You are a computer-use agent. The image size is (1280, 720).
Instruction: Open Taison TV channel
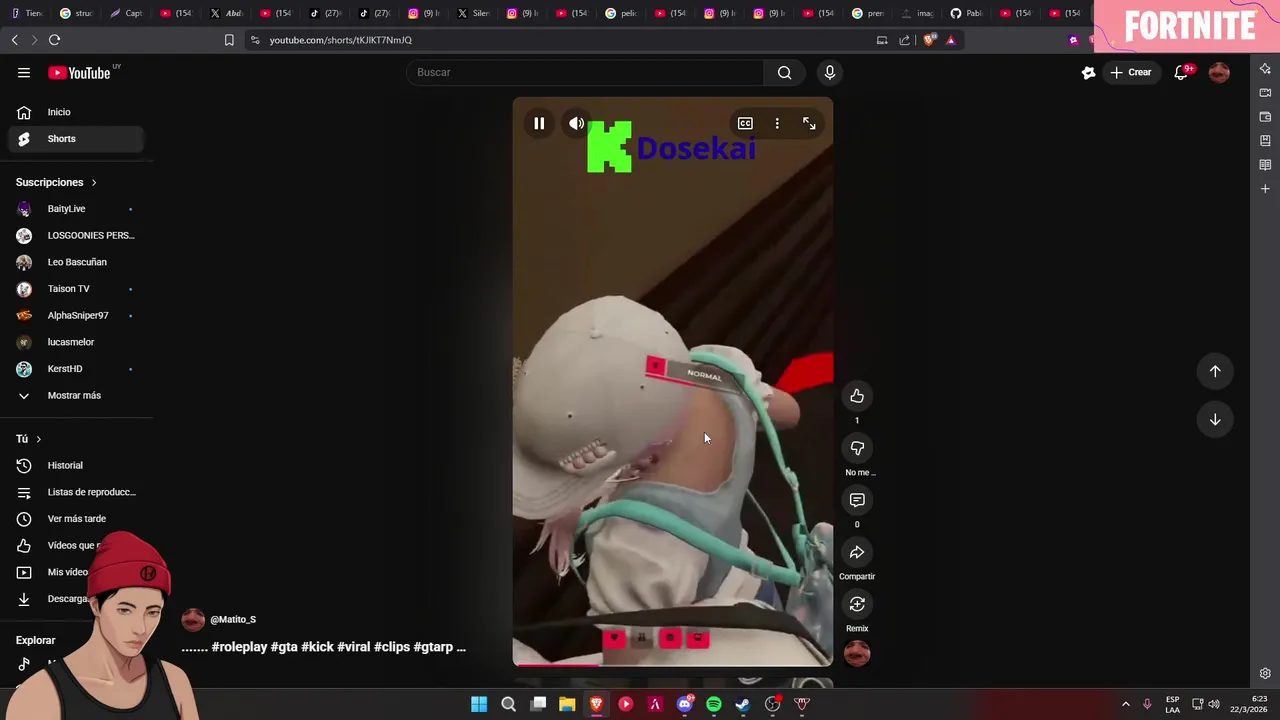[x=76, y=289]
